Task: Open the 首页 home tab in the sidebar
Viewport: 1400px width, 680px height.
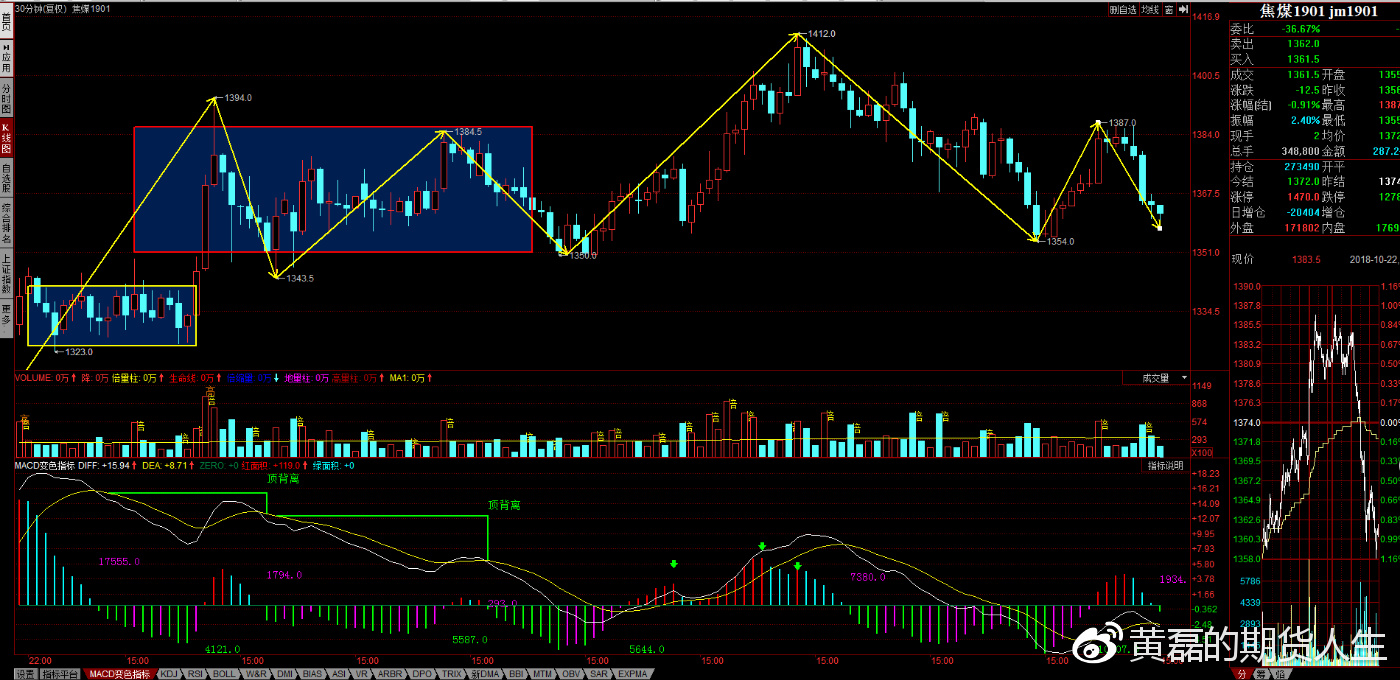Action: coord(6,22)
